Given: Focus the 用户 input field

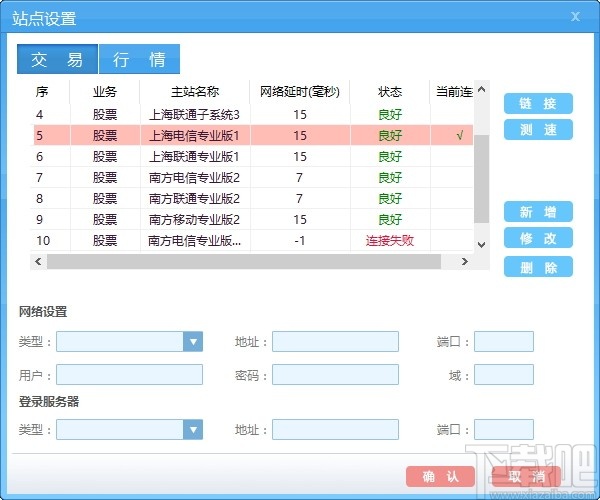Looking at the screenshot, I should click(x=129, y=374).
